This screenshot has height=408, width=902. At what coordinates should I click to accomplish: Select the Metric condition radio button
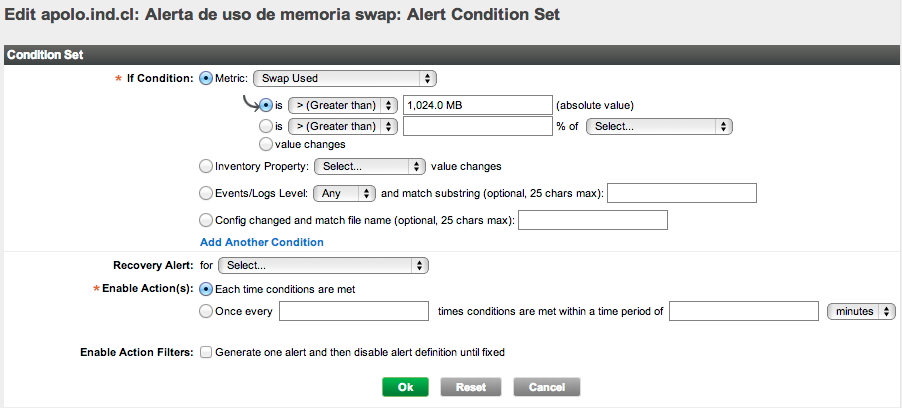click(x=207, y=78)
